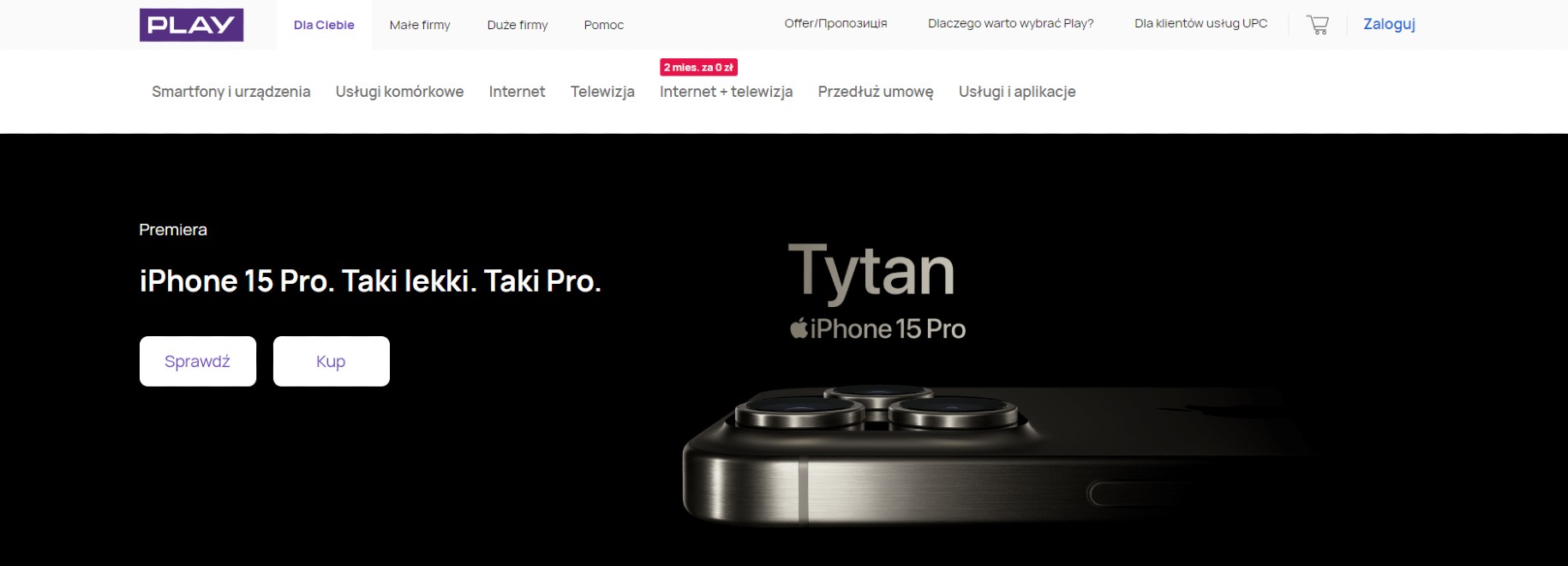Viewport: 1568px width, 566px height.
Task: Click the Kup button
Action: (332, 361)
